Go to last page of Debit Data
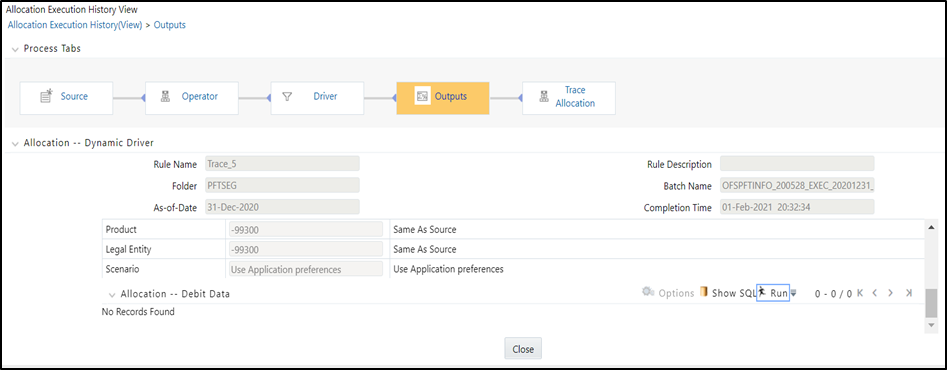The image size is (947, 370). [908, 293]
